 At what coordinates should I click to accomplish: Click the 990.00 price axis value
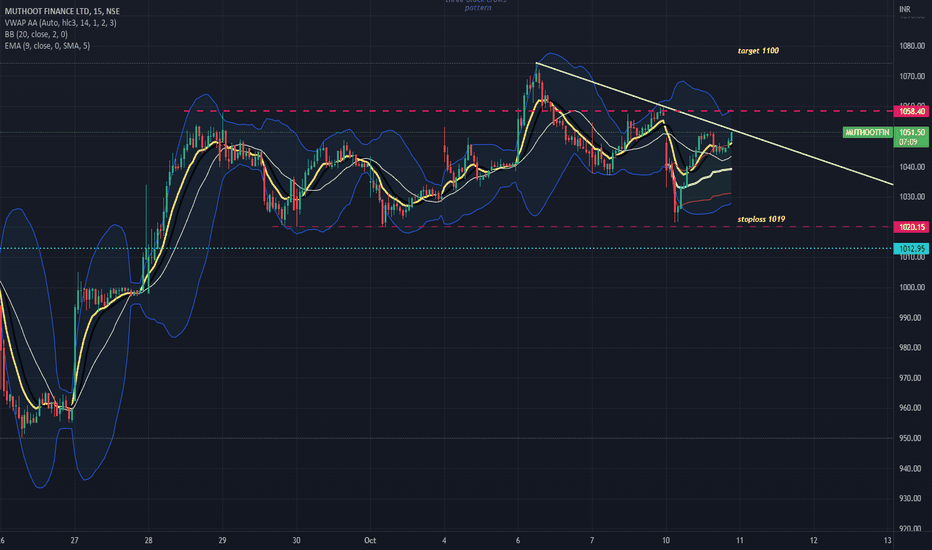tap(912, 318)
